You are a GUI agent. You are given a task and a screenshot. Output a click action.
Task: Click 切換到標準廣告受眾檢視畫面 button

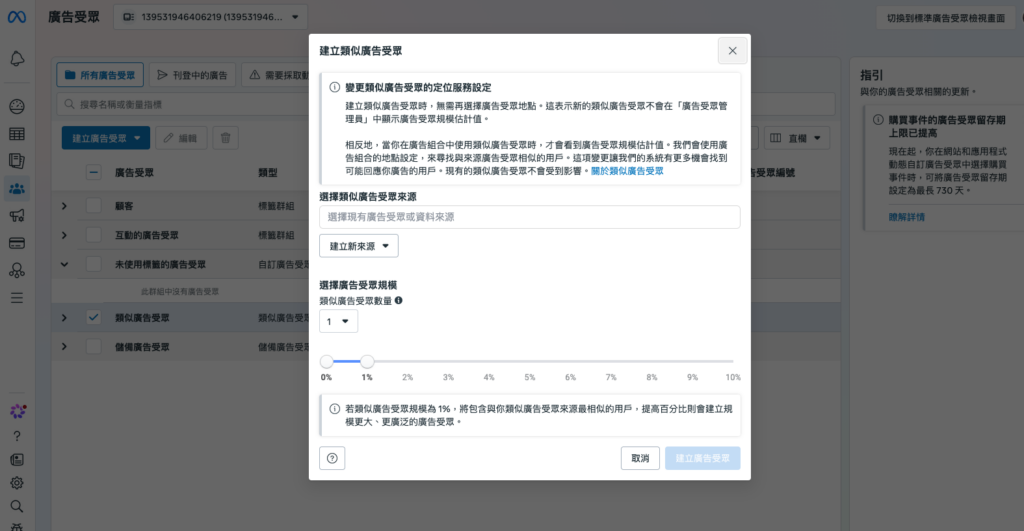(x=946, y=18)
